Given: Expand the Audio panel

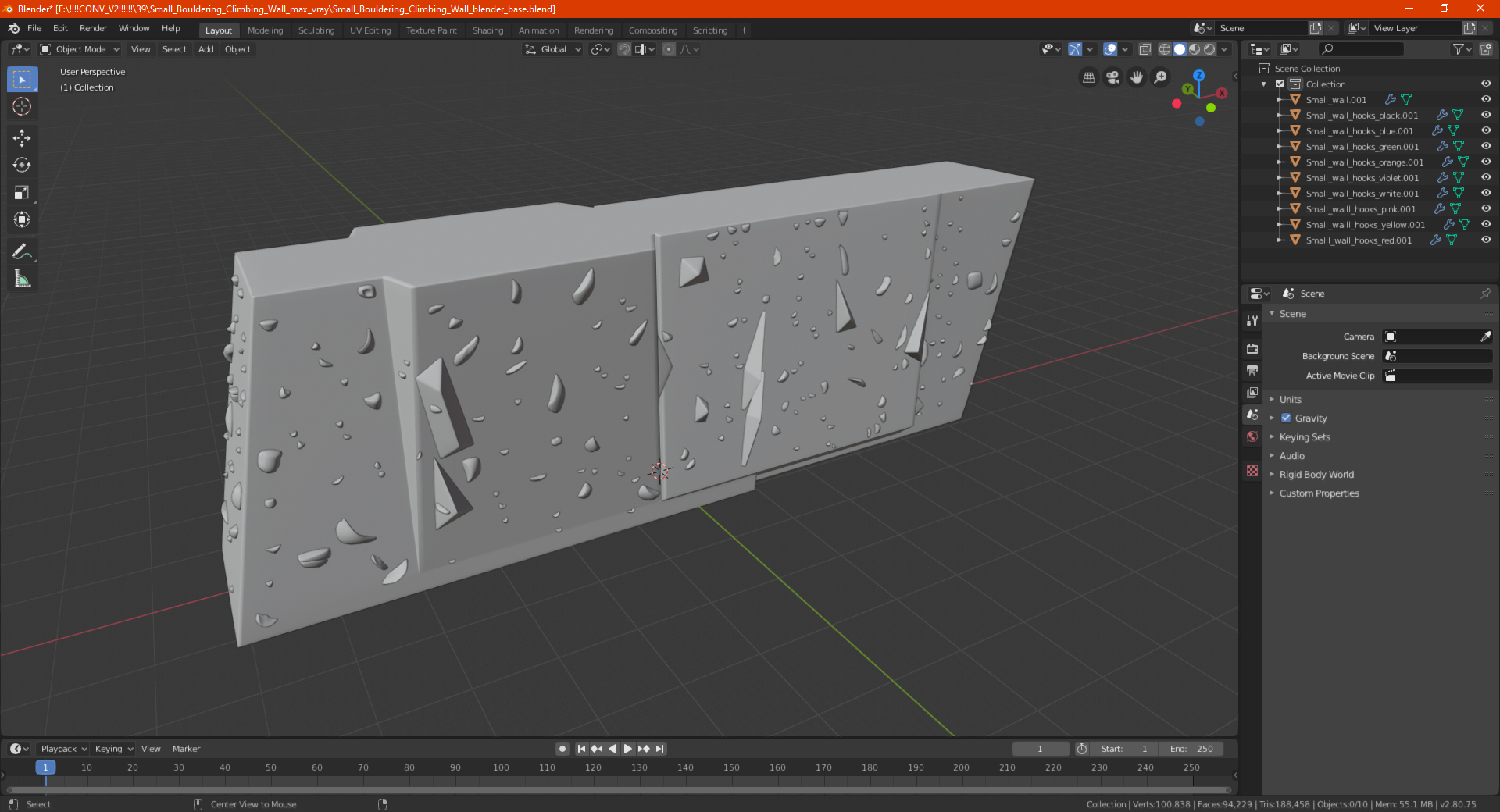Looking at the screenshot, I should click(x=1292, y=455).
